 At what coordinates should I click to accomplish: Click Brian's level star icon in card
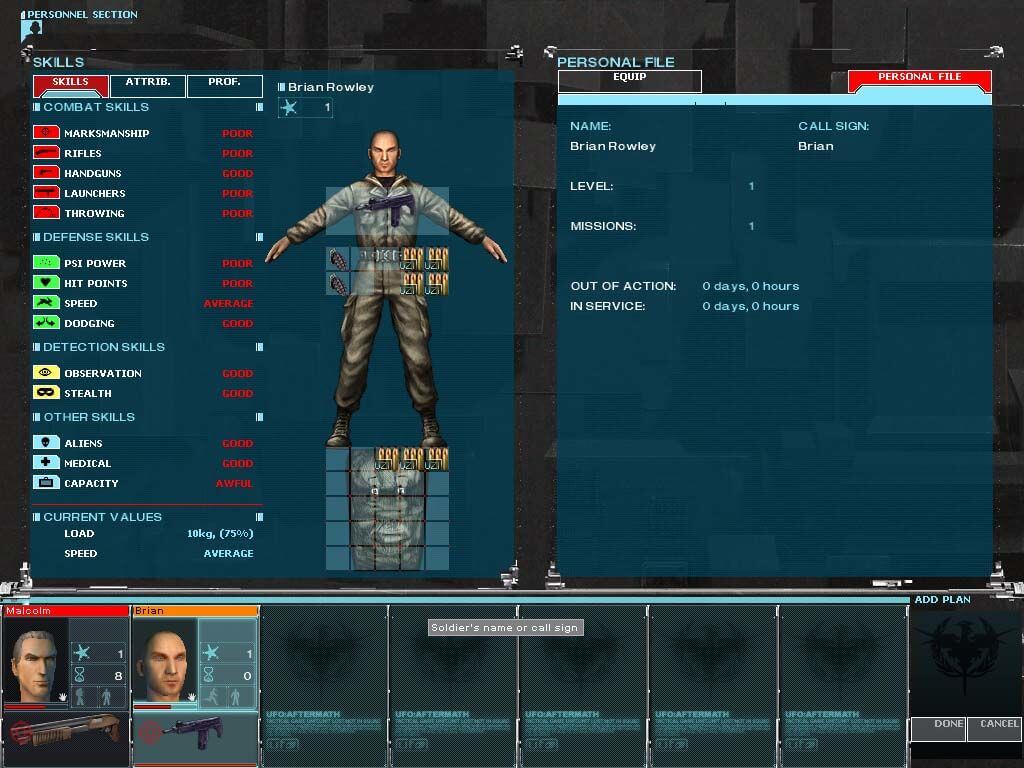210,652
